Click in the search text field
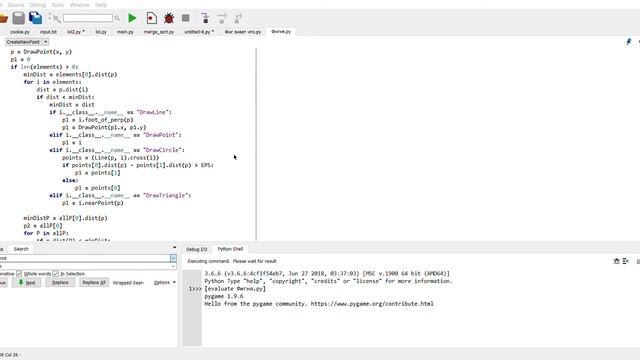The image size is (640, 360). point(85,258)
